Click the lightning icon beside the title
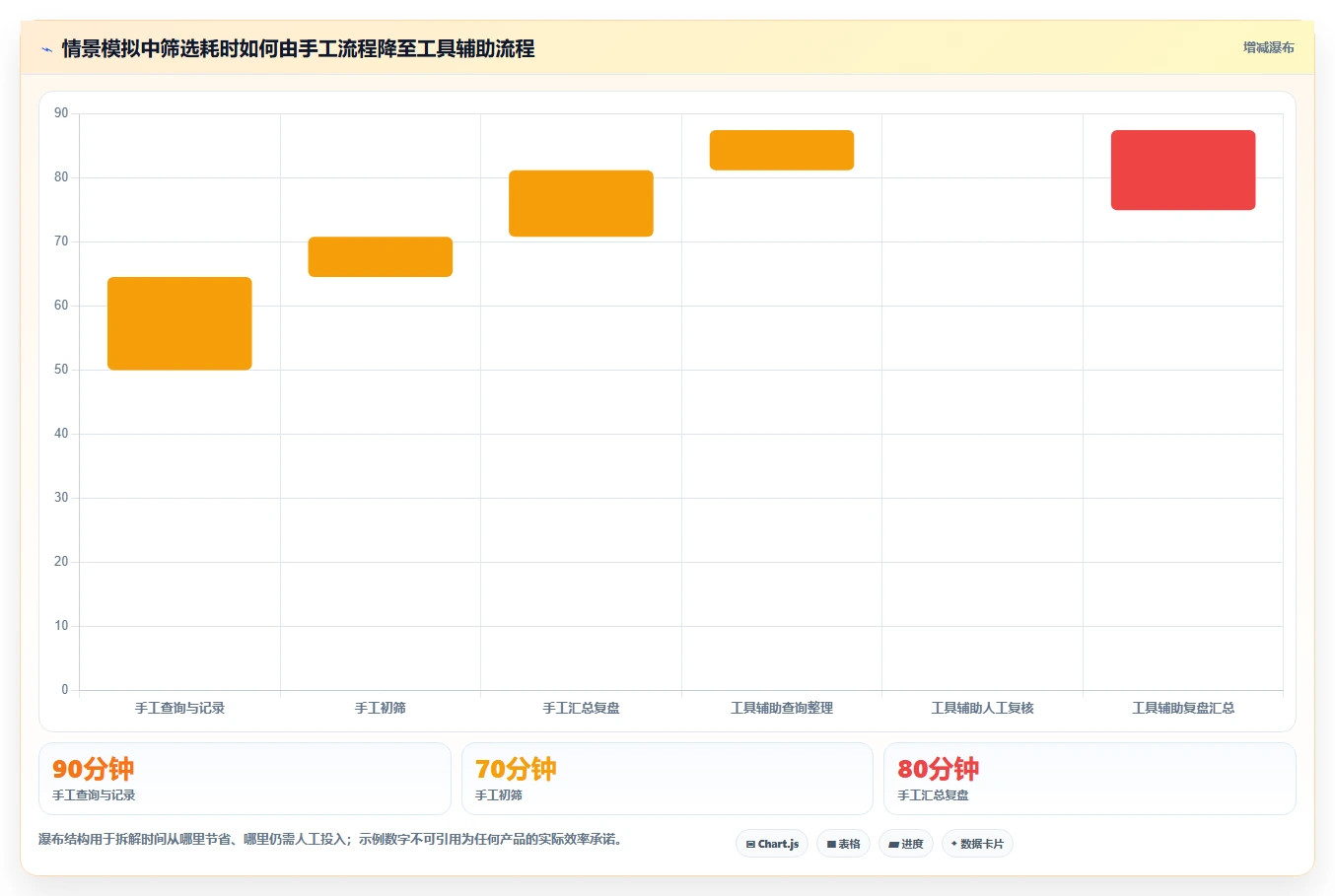 [x=46, y=49]
